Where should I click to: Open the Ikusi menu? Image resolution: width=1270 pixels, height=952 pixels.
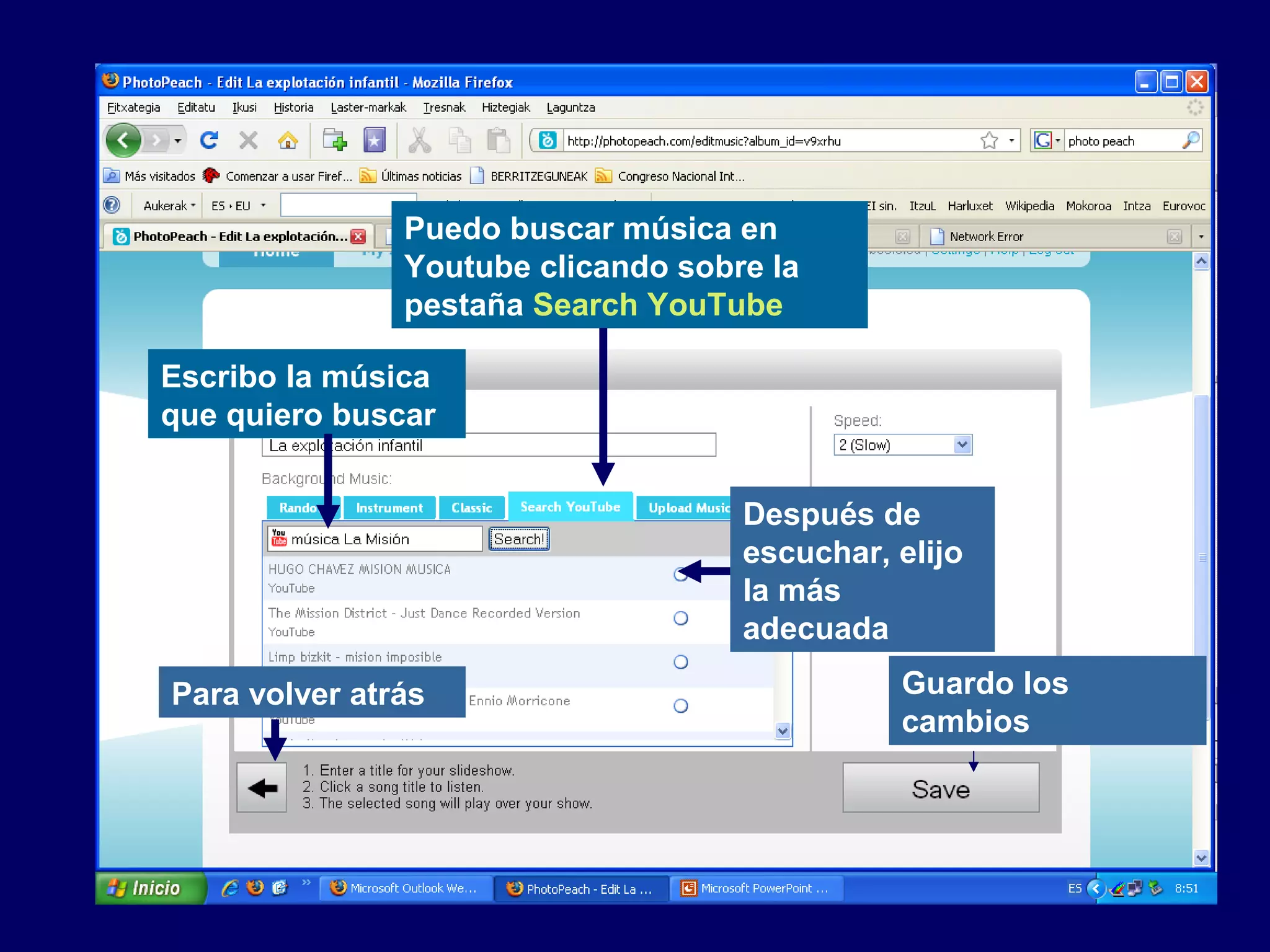(x=244, y=107)
